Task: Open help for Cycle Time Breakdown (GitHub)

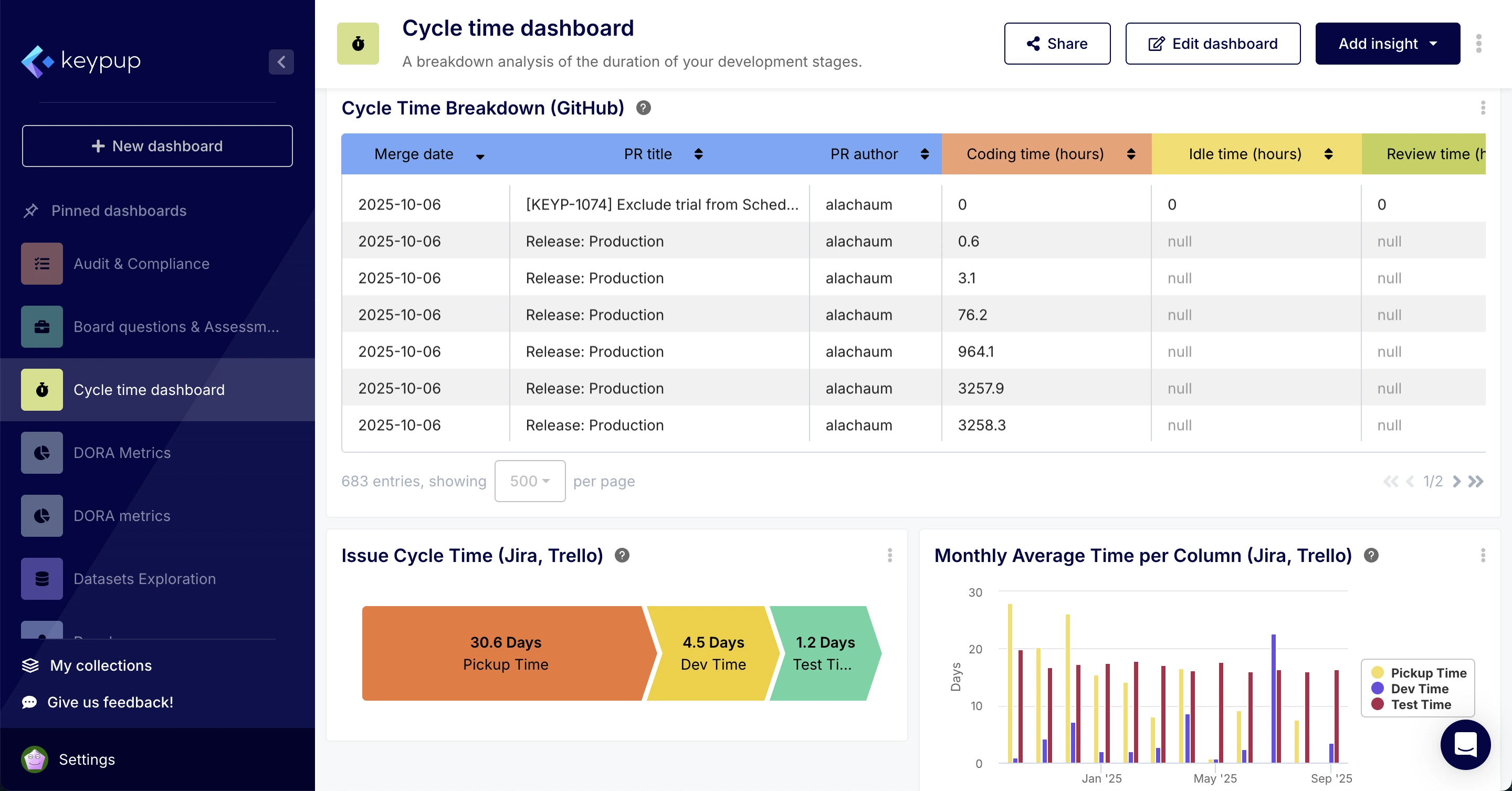Action: tap(643, 108)
